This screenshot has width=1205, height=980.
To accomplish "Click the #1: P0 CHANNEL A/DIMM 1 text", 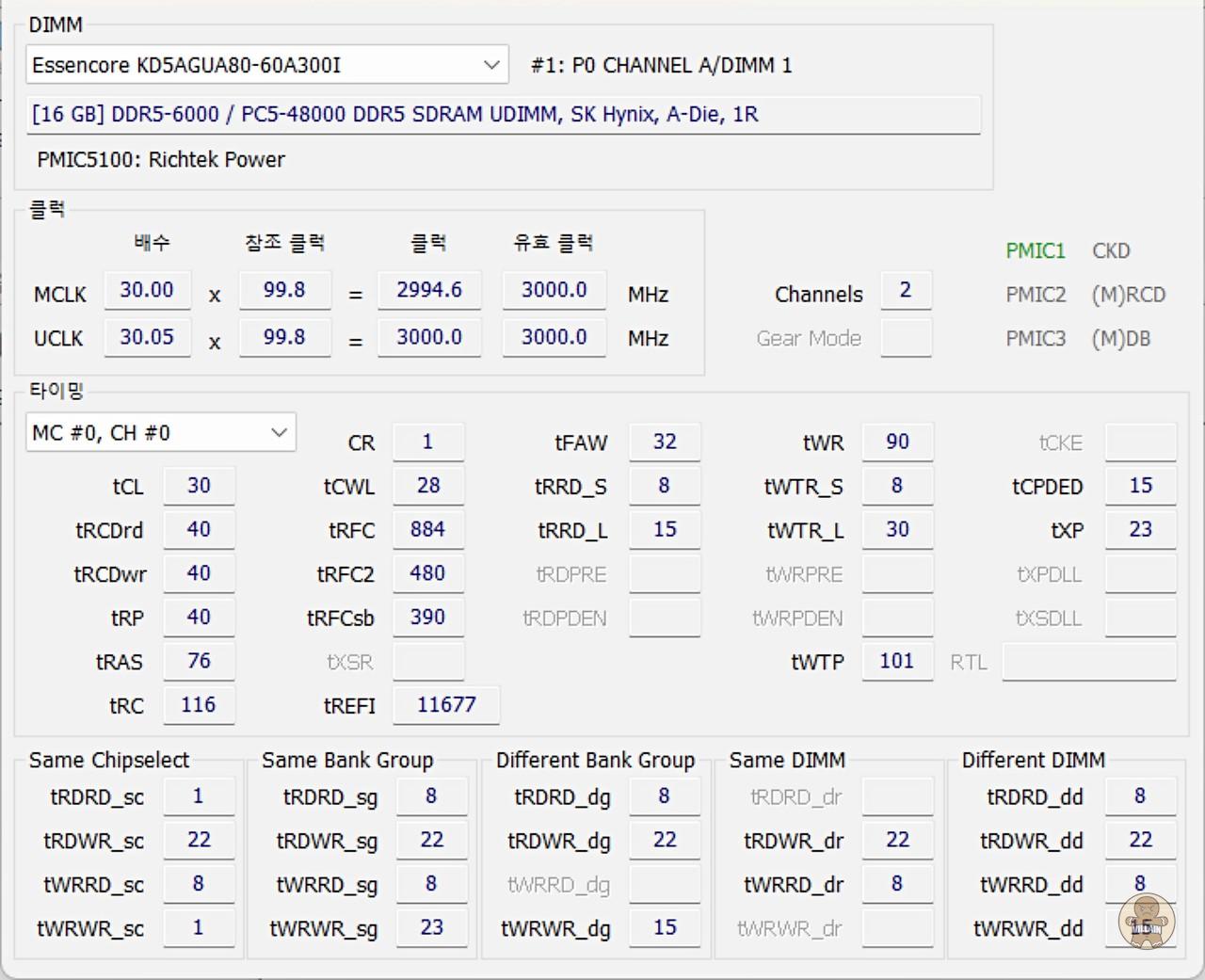I will 662,66.
